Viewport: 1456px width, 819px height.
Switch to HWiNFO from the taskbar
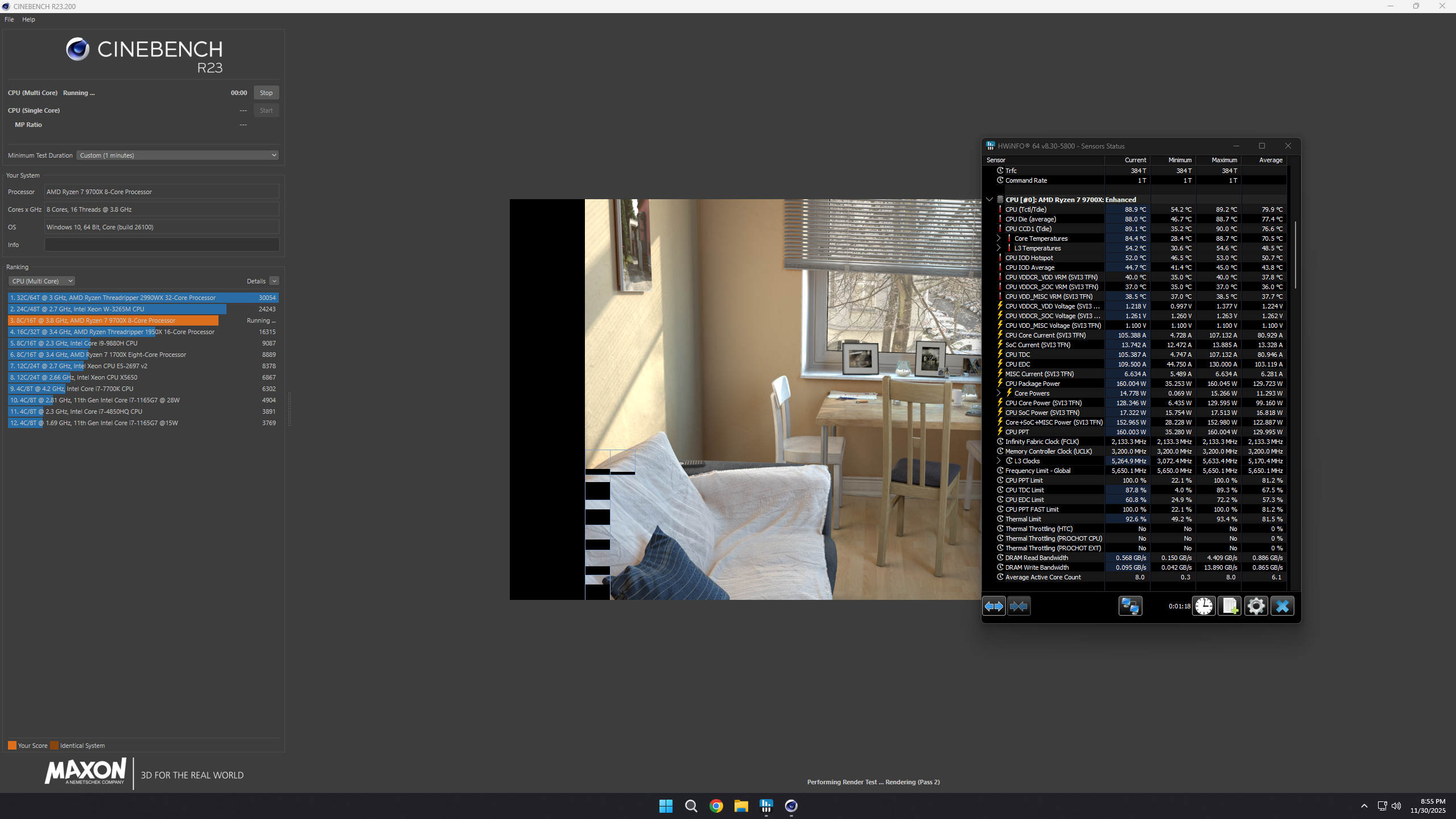(766, 806)
